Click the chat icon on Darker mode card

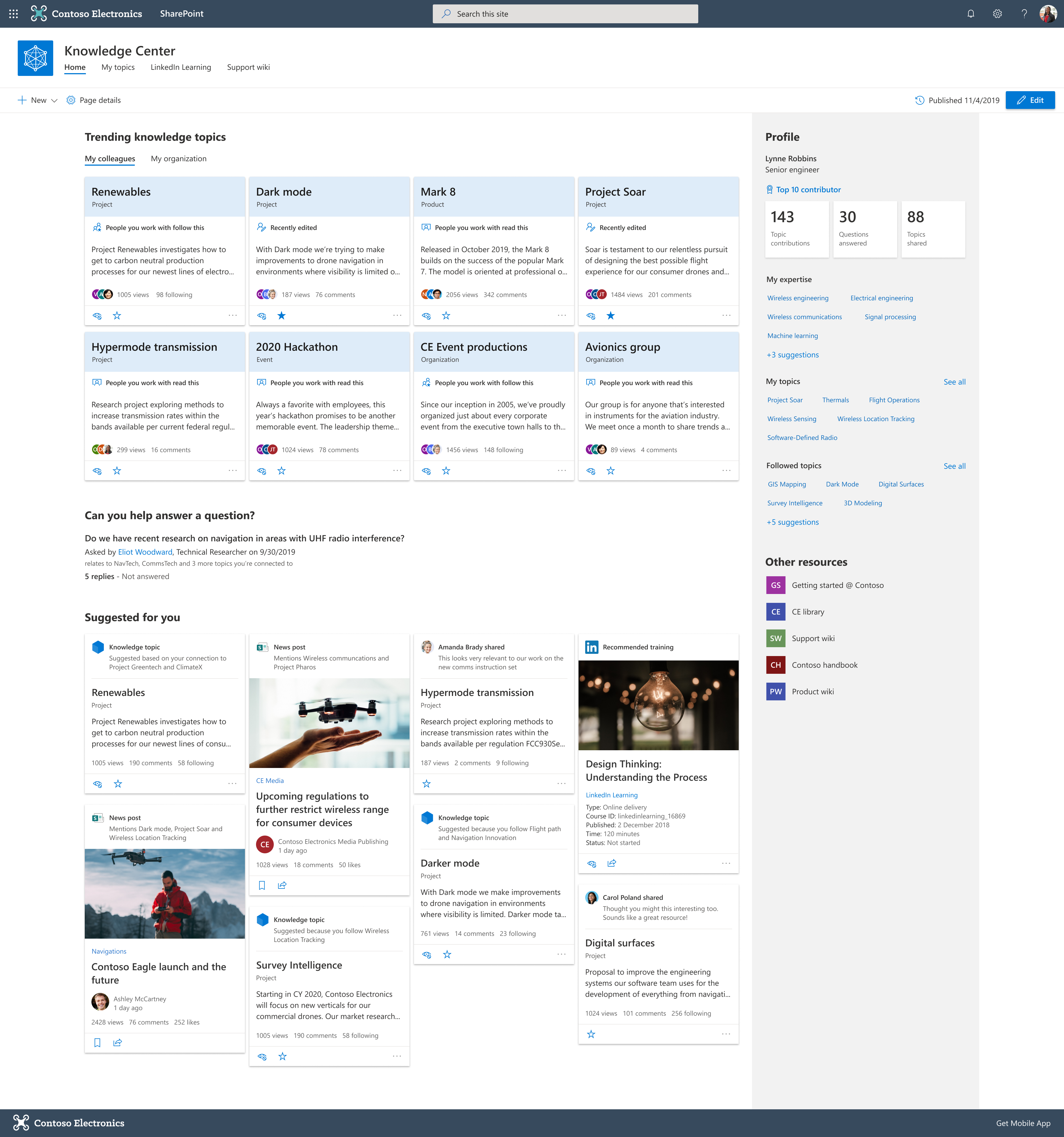coord(427,954)
